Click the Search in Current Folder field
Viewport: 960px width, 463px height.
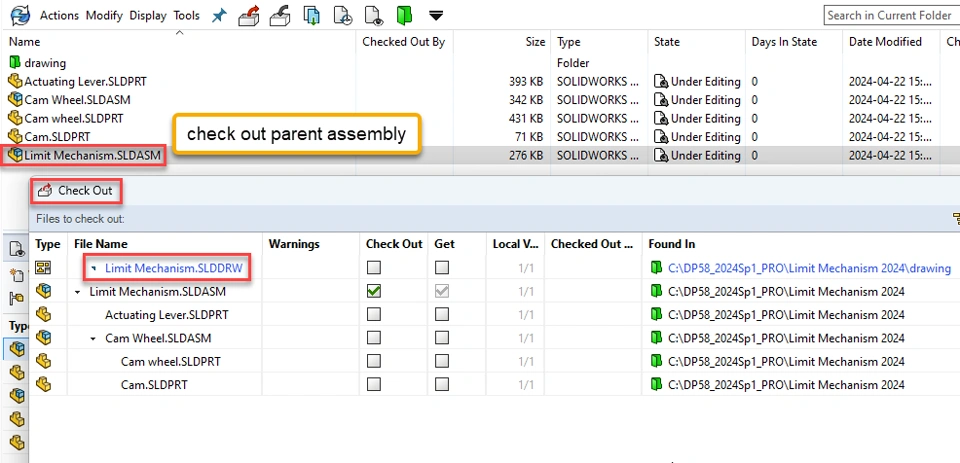click(x=891, y=15)
